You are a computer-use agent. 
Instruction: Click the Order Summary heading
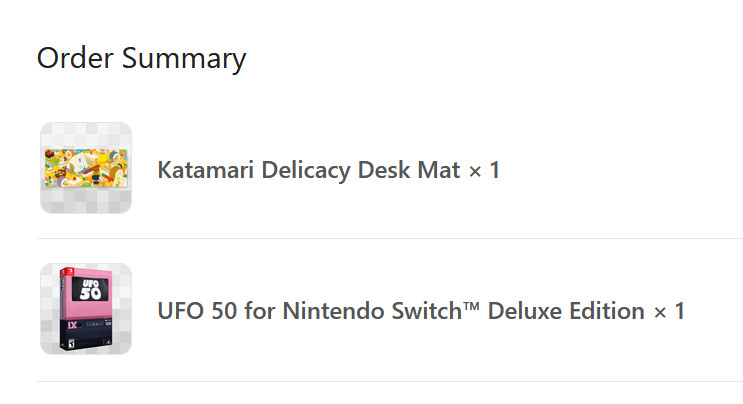(141, 58)
